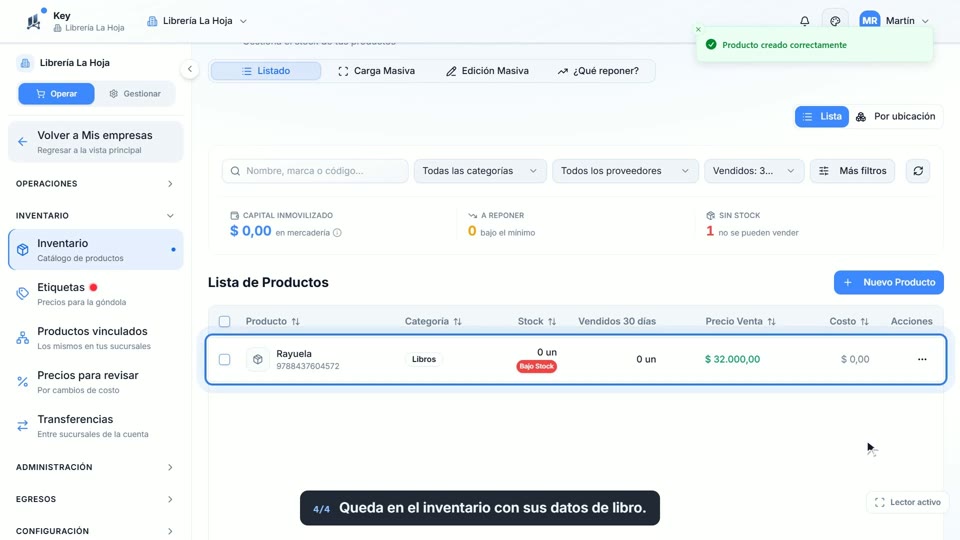Click the Rayuela product box icon

[258, 359]
